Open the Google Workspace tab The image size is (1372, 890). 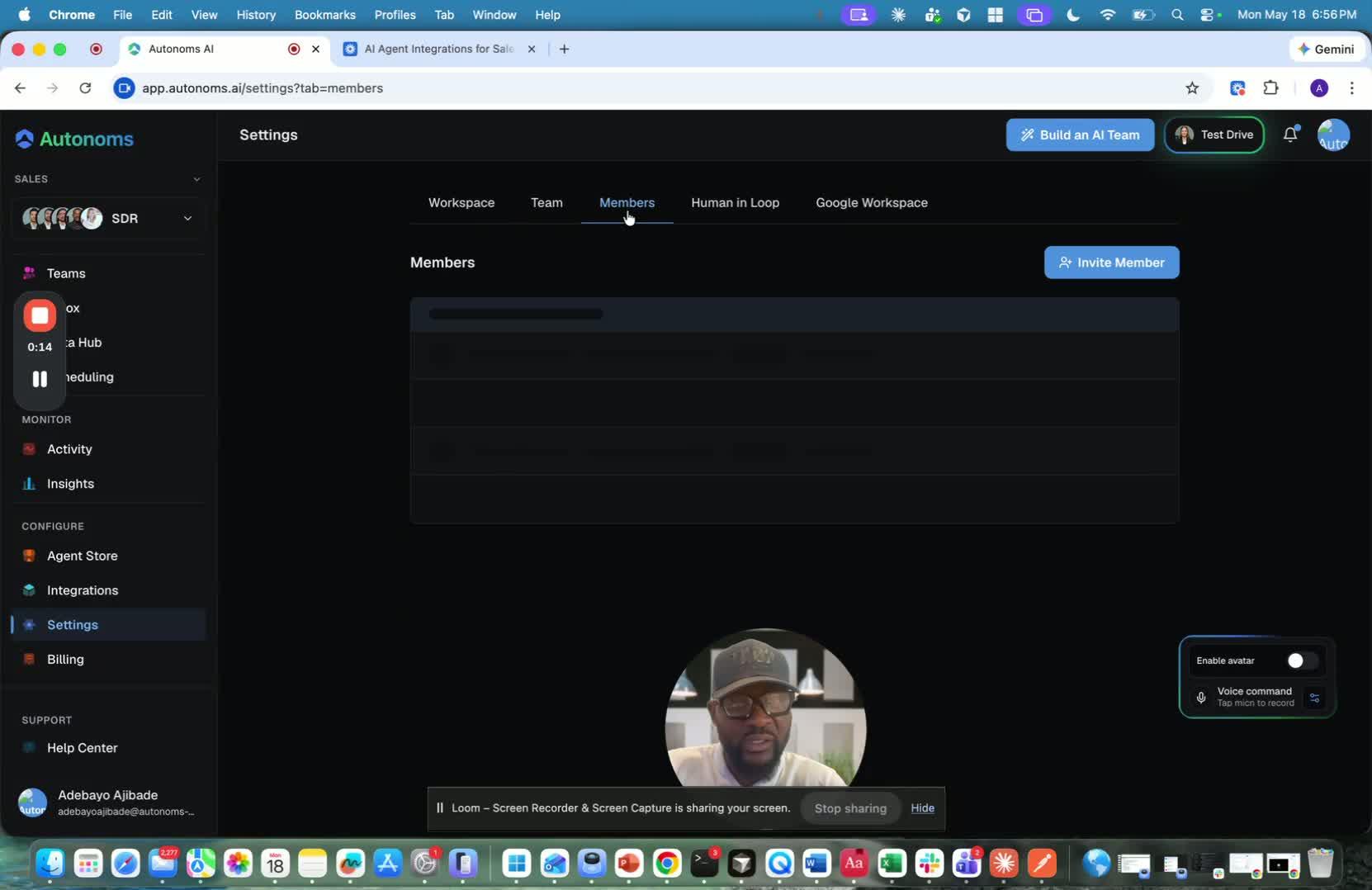(x=872, y=203)
